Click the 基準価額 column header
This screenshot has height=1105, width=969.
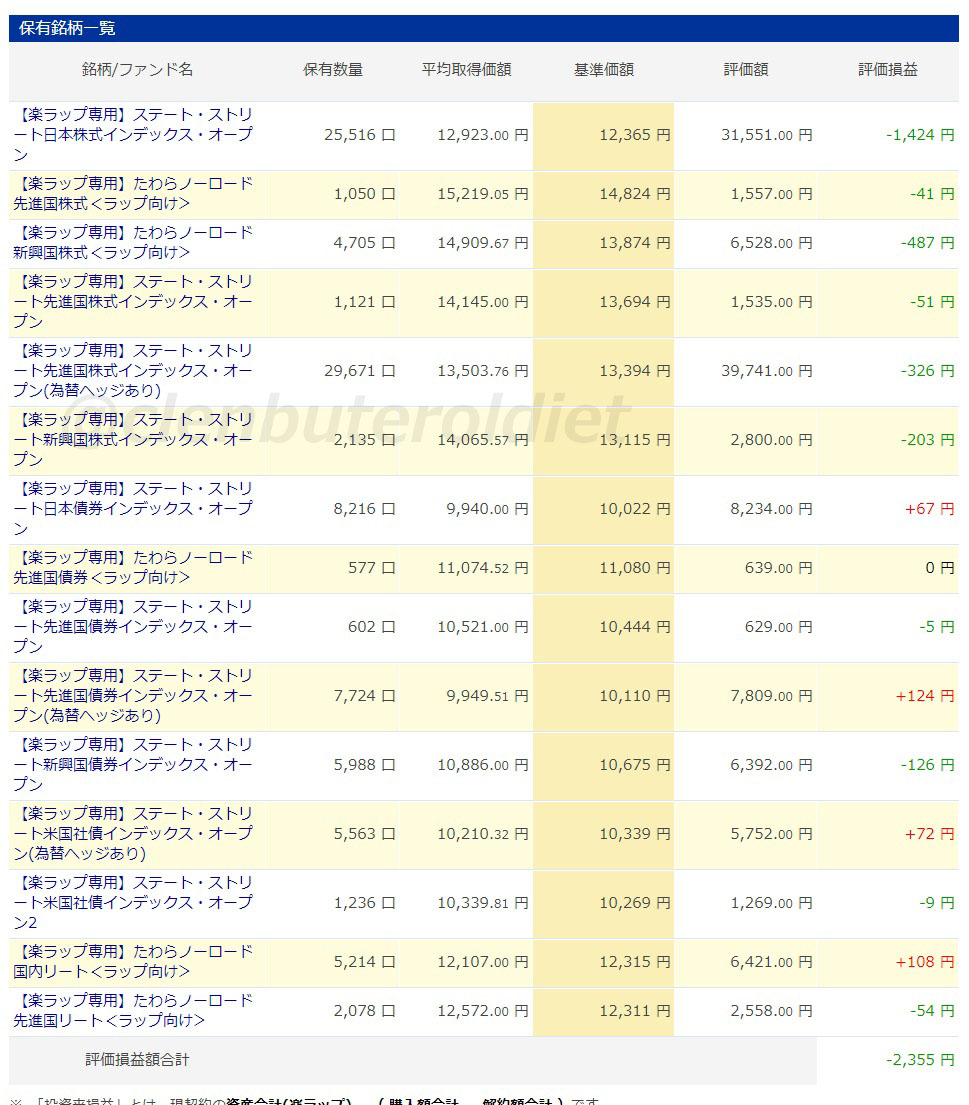[603, 69]
